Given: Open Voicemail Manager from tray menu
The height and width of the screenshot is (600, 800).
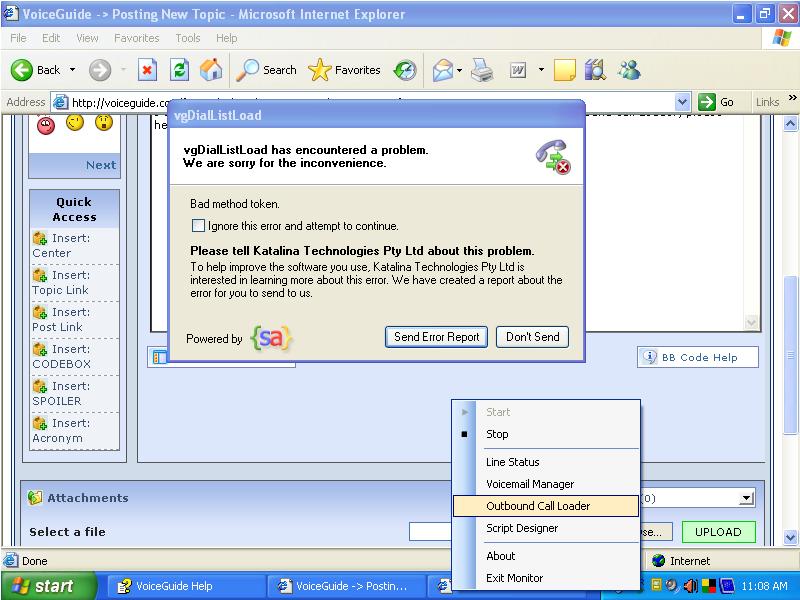Looking at the screenshot, I should pyautogui.click(x=530, y=484).
